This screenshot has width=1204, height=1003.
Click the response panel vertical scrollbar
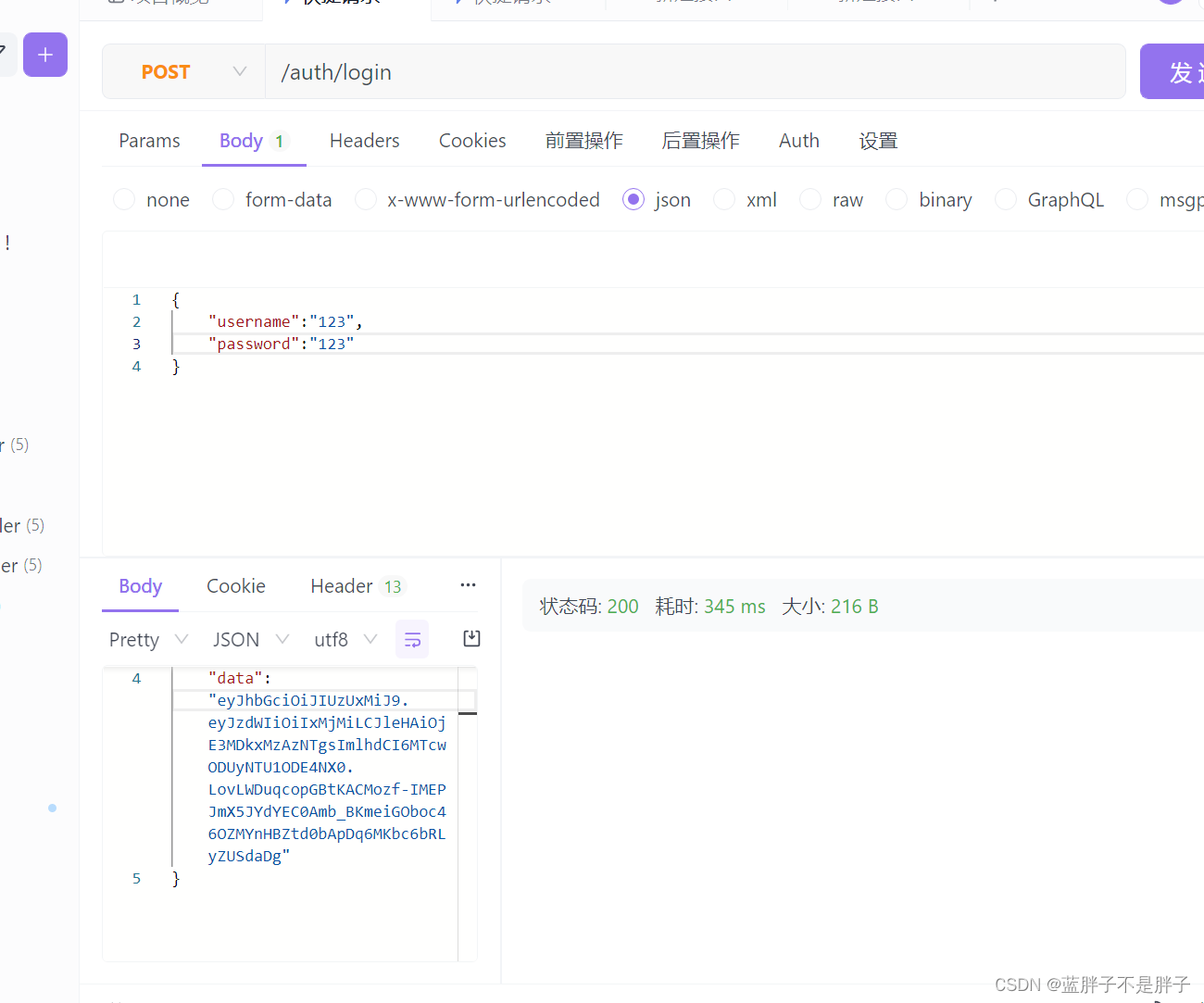pyautogui.click(x=468, y=814)
